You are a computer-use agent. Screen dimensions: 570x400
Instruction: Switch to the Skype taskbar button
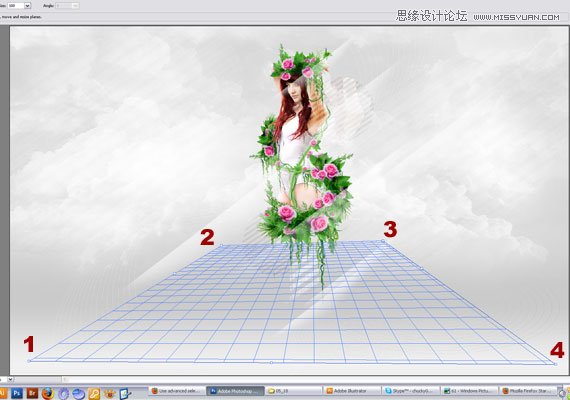coord(411,391)
